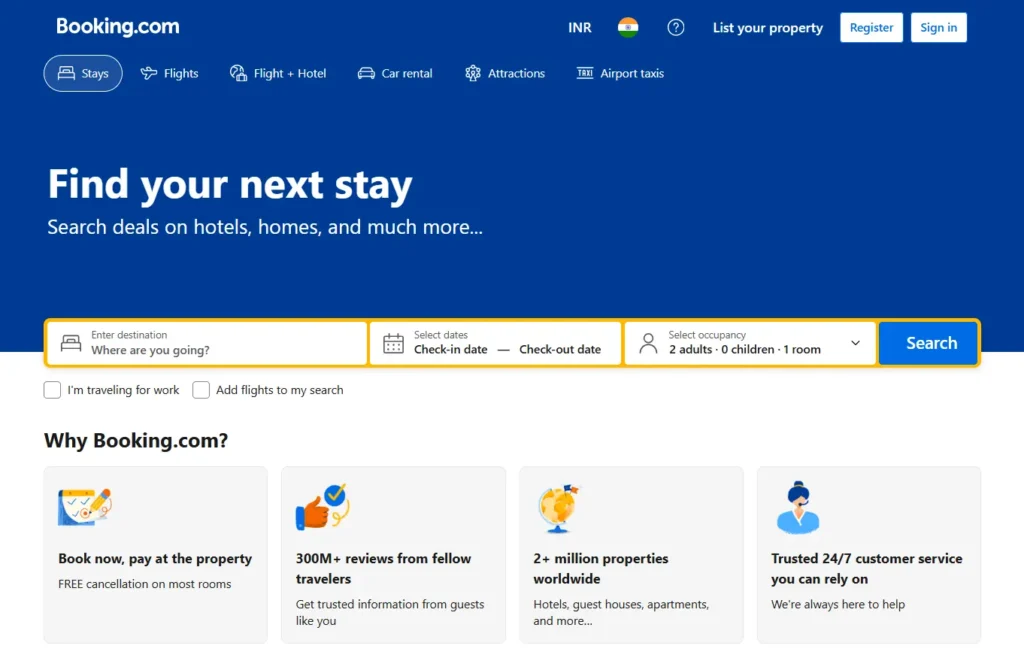This screenshot has width=1024, height=661.
Task: Click the Why Booking.com? heading
Action: [x=136, y=440]
